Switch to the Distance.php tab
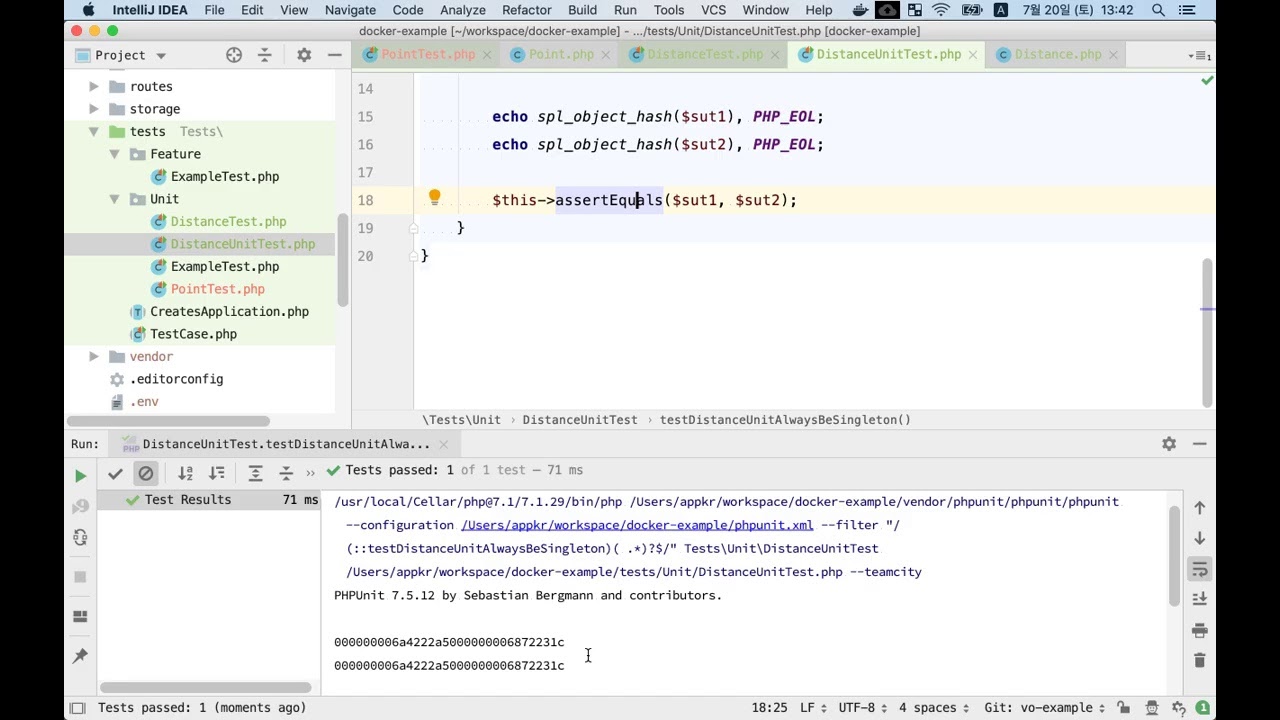 click(x=1057, y=54)
